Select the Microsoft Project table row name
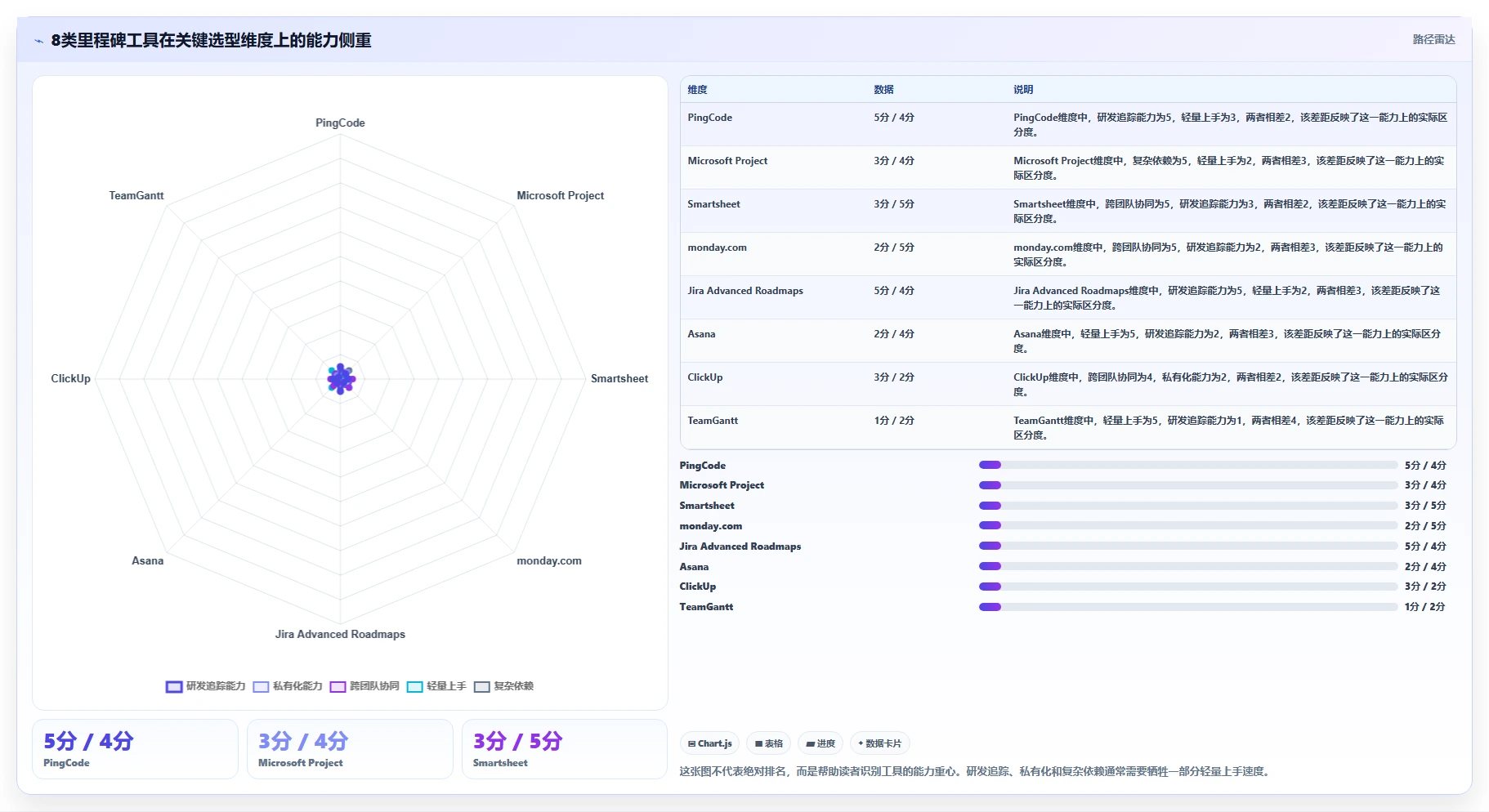The width and height of the screenshot is (1489, 812). point(727,161)
